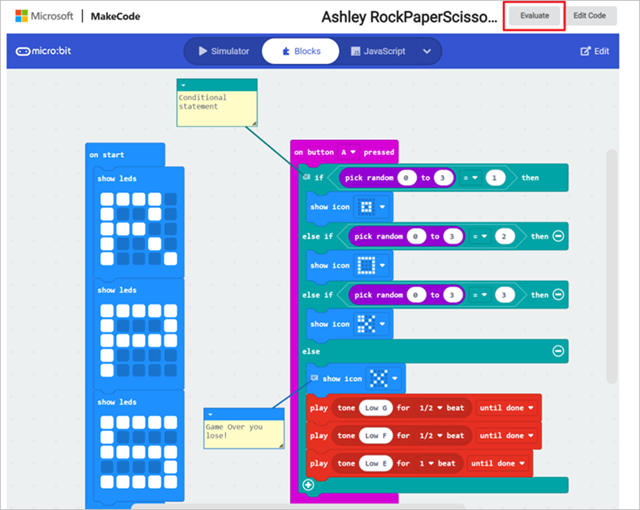Toggle top-left LED in the first show leds block
Viewport: 640px width, 510px height.
(x=107, y=199)
